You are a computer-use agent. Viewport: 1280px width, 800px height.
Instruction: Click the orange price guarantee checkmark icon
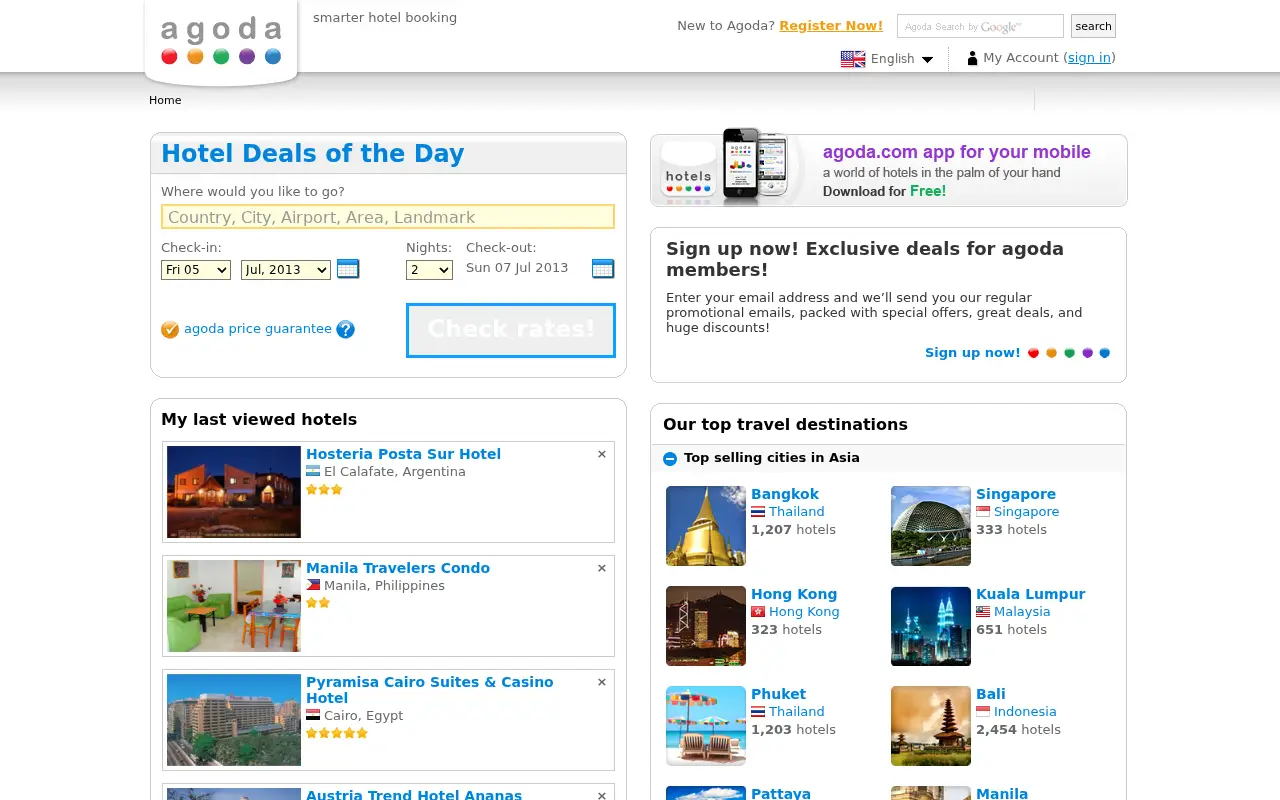170,329
